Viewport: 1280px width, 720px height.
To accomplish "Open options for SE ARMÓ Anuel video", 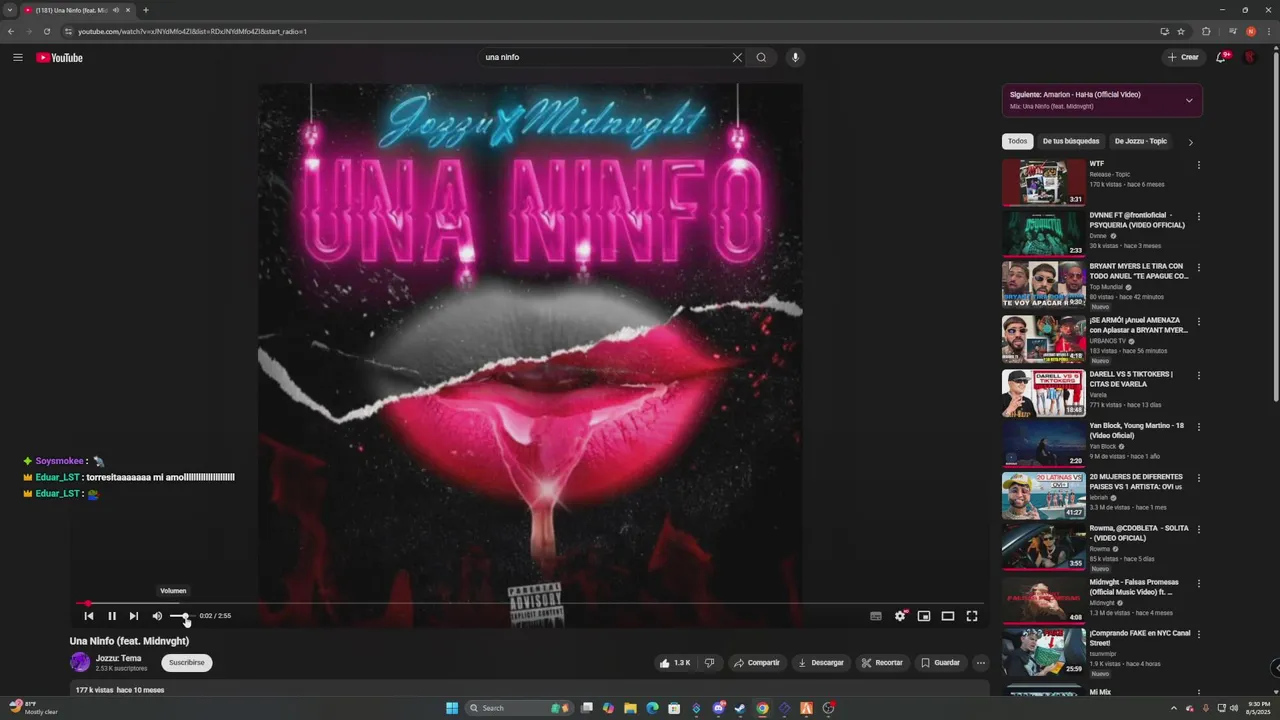I will click(x=1199, y=322).
